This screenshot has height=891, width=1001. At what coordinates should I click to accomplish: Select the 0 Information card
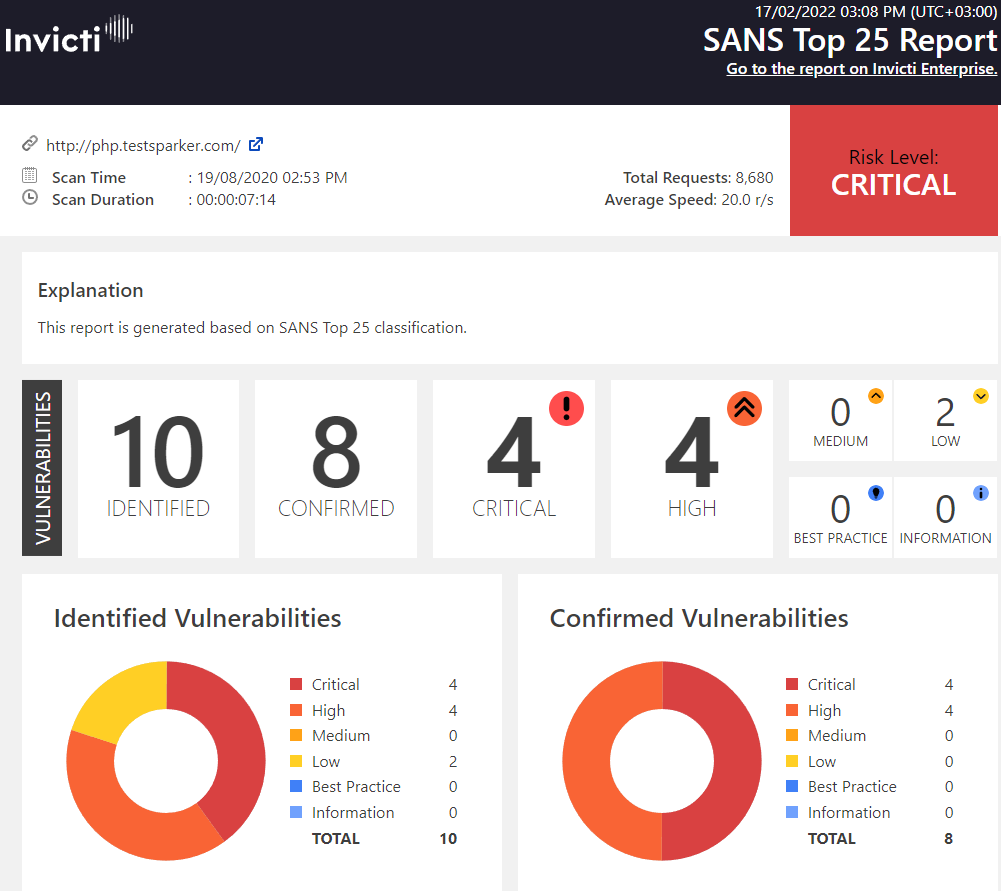[945, 518]
